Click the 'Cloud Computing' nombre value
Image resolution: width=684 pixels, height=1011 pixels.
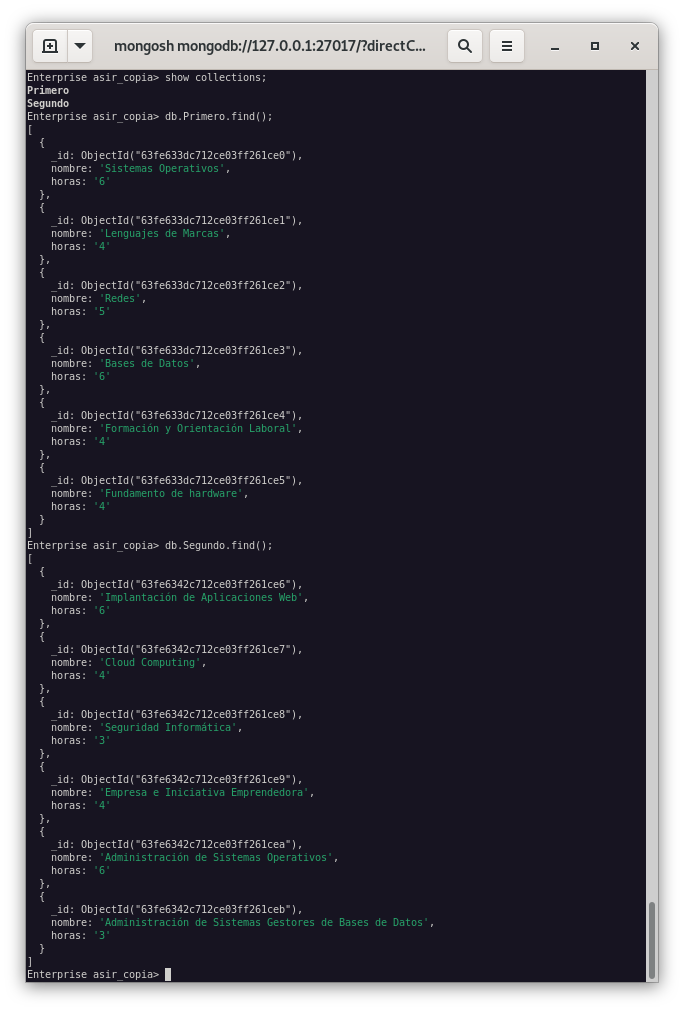(150, 663)
